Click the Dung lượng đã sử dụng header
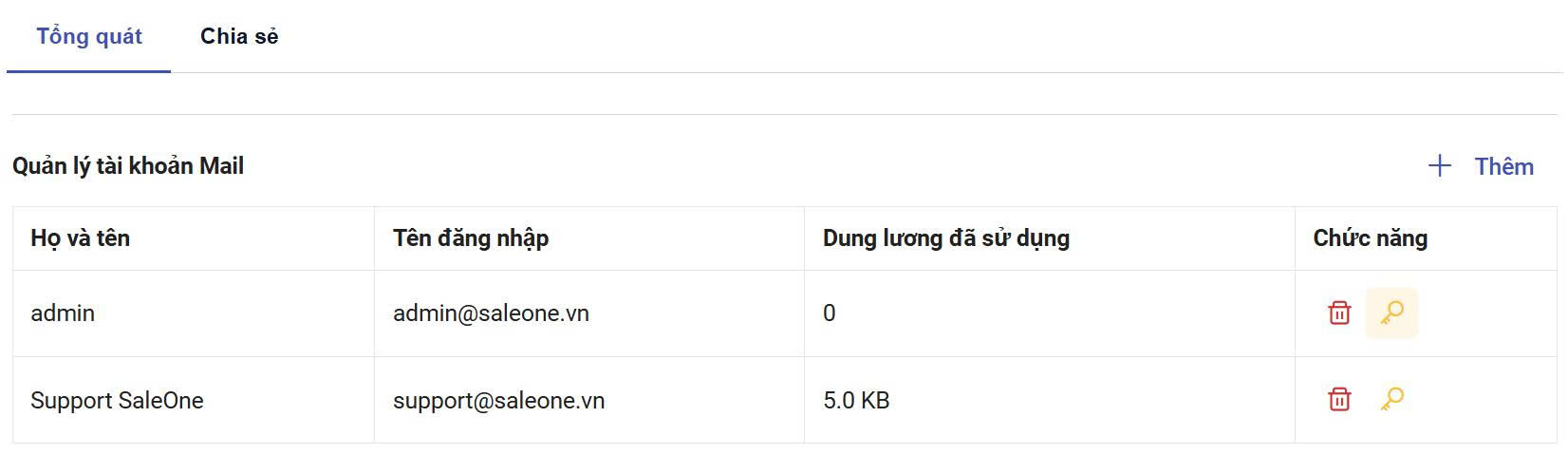This screenshot has width=1568, height=455. (x=945, y=237)
